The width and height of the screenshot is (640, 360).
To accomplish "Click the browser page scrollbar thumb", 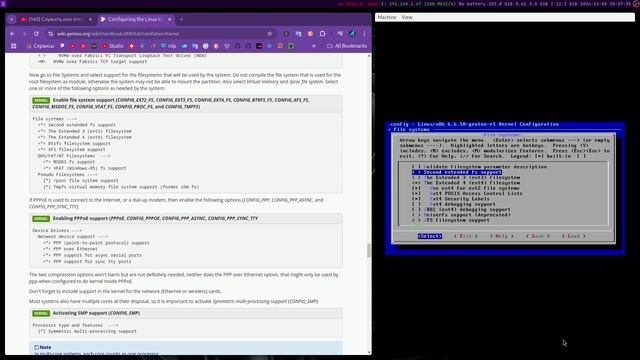I will point(369,250).
